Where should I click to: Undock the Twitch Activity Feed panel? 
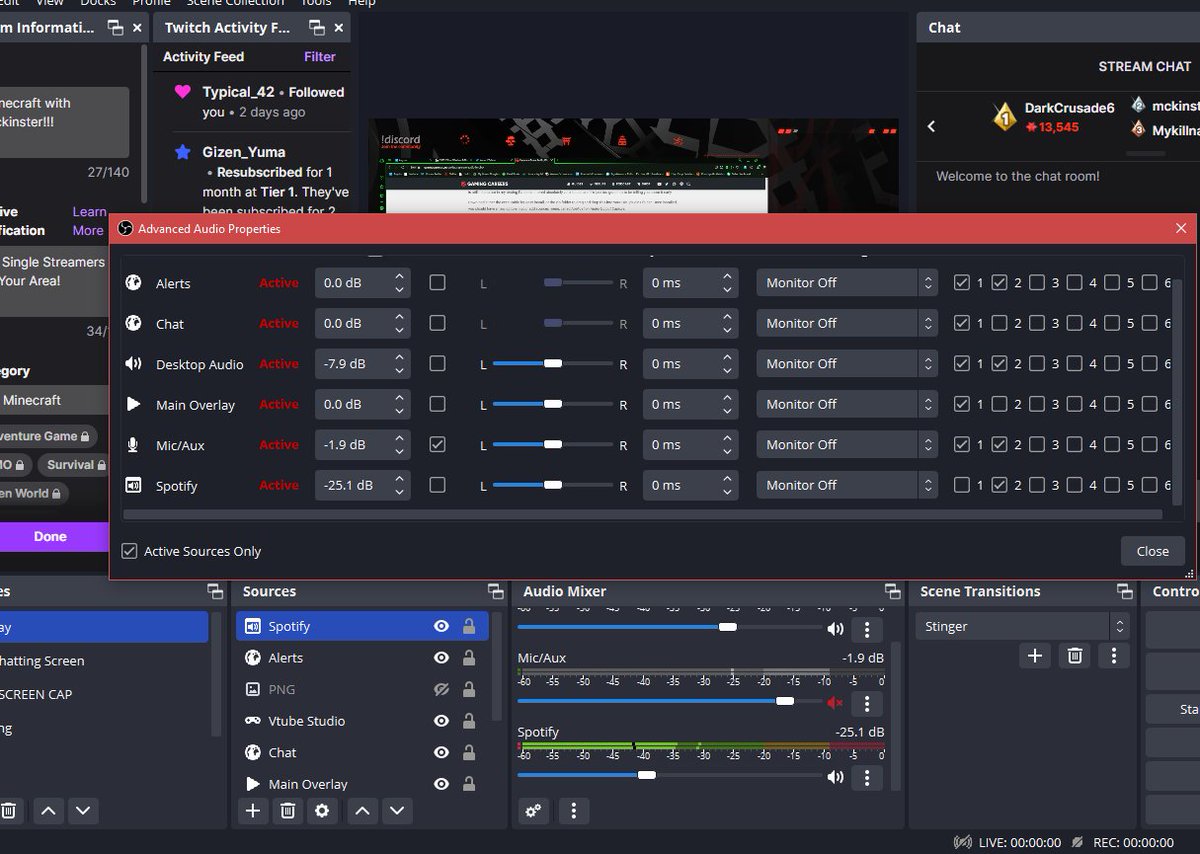tap(317, 27)
